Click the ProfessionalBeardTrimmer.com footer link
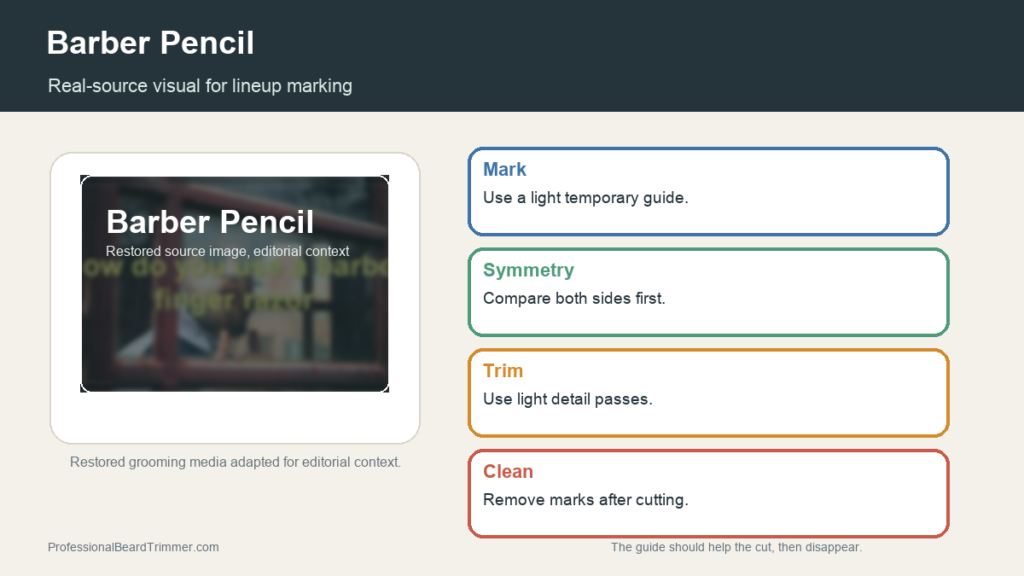This screenshot has height=576, width=1024. [x=133, y=547]
